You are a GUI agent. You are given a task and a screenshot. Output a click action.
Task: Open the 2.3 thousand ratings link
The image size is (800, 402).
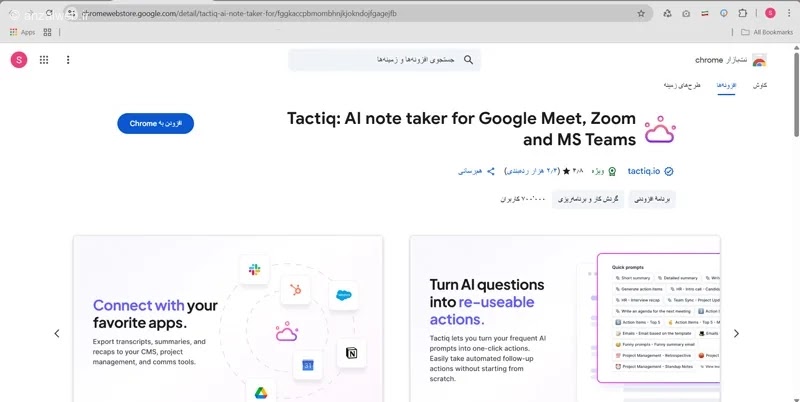coord(532,171)
